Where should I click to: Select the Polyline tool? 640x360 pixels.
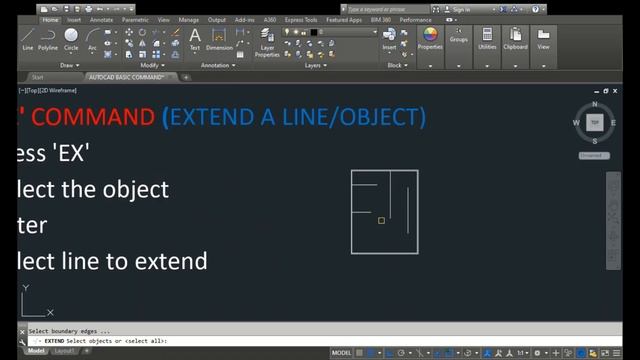tap(48, 39)
